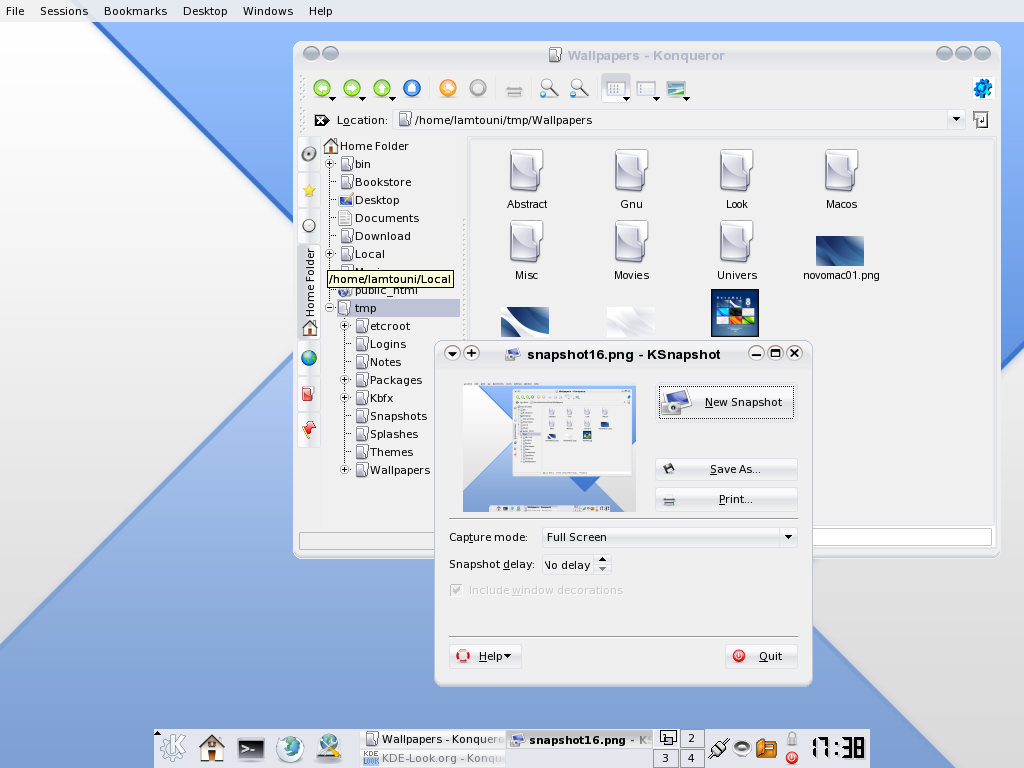1024x768 pixels.
Task: Expand the bin folder in tree
Action: tap(330, 164)
